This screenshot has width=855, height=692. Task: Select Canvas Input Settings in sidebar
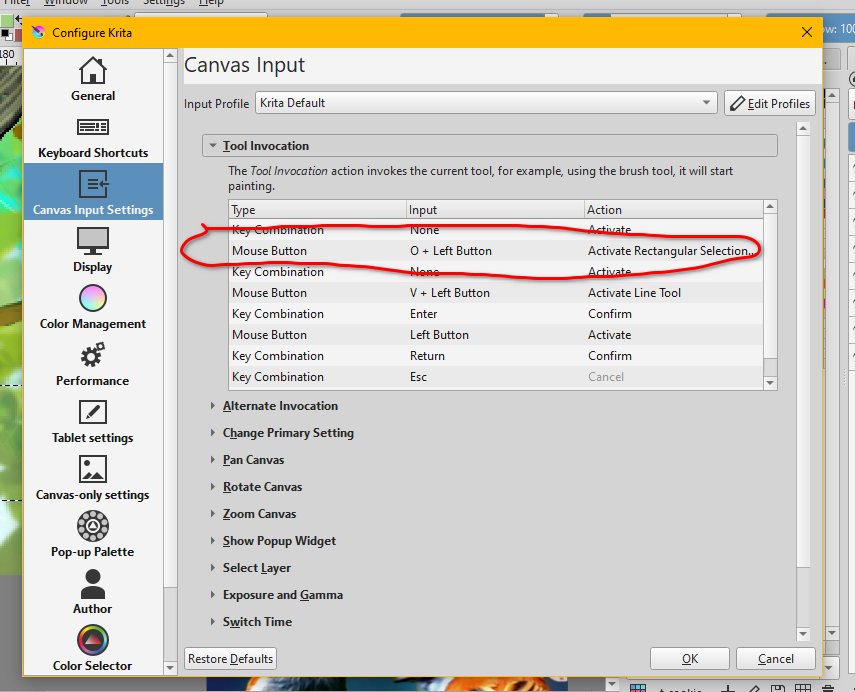tap(93, 192)
